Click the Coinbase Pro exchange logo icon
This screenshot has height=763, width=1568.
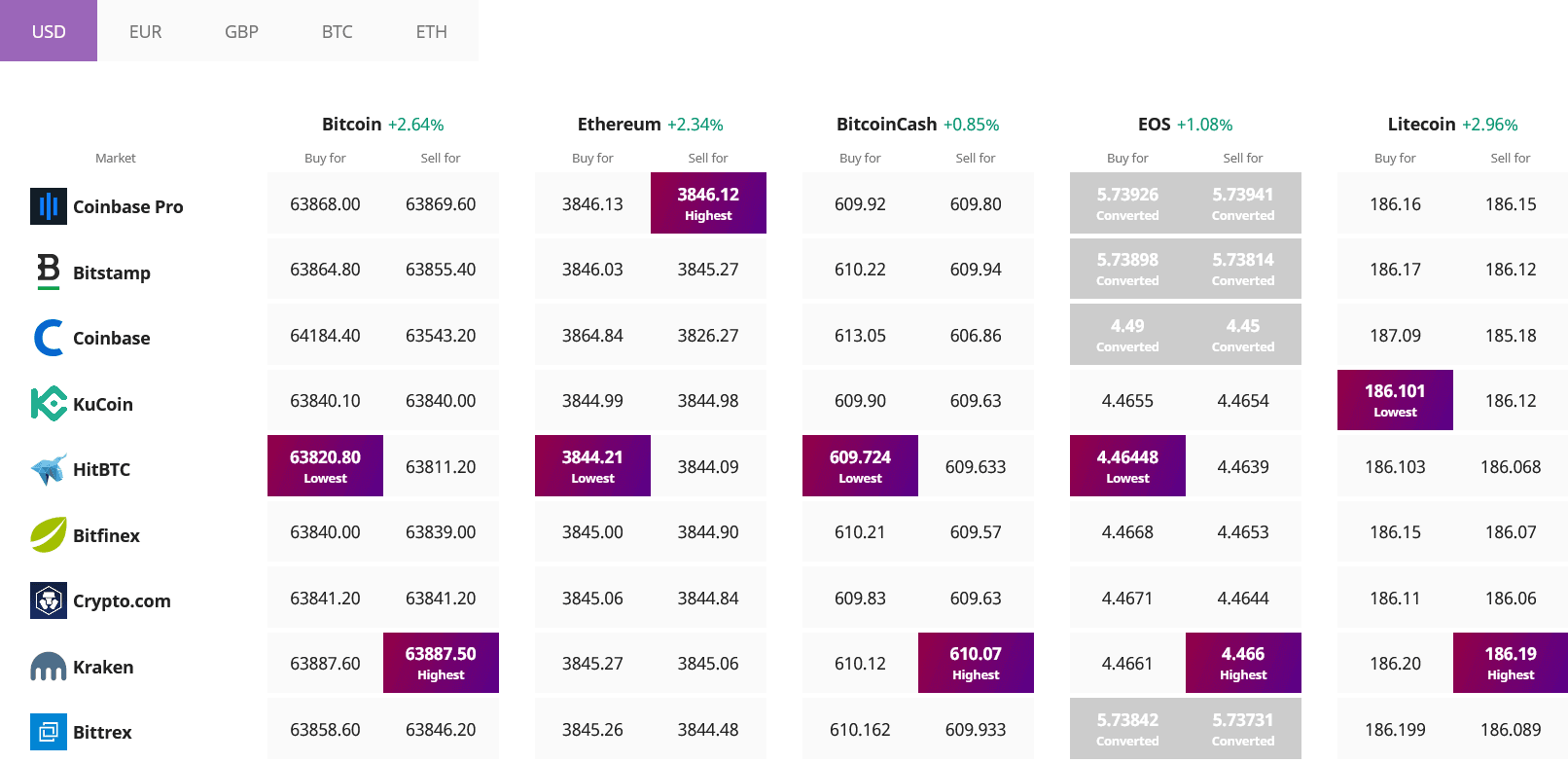[x=49, y=206]
